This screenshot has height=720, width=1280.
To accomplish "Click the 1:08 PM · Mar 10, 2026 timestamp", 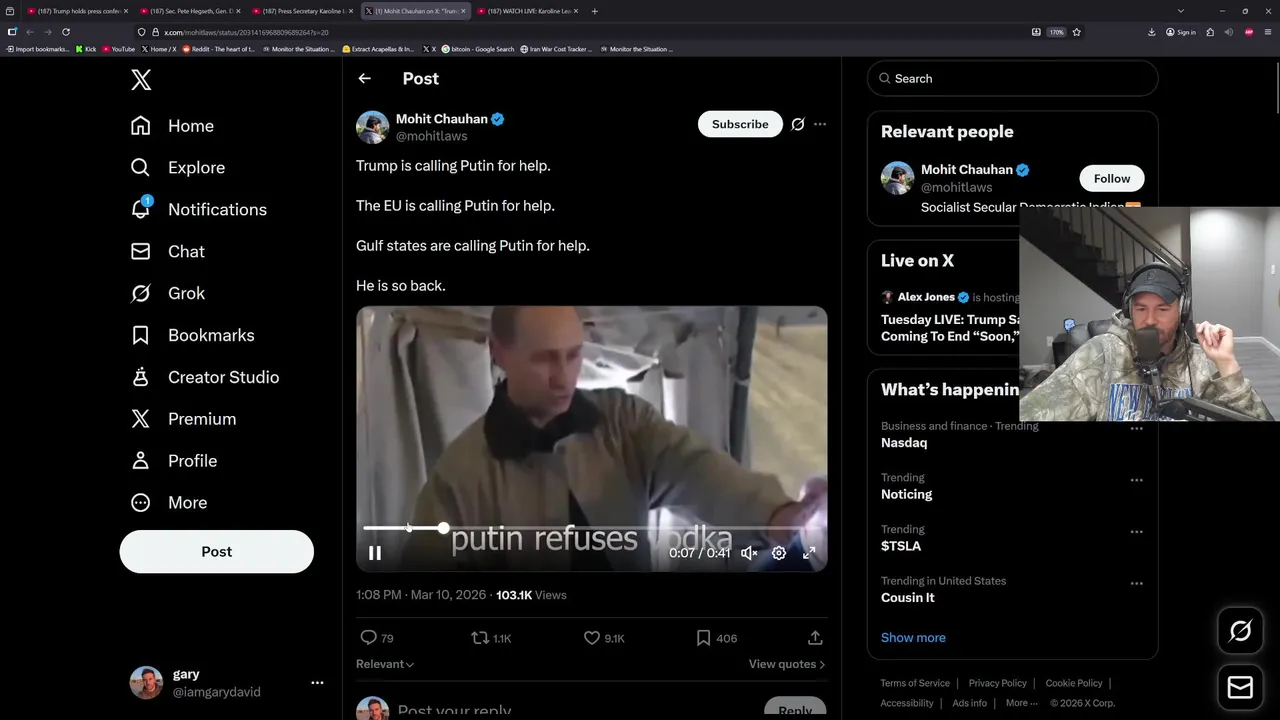I will click(421, 595).
